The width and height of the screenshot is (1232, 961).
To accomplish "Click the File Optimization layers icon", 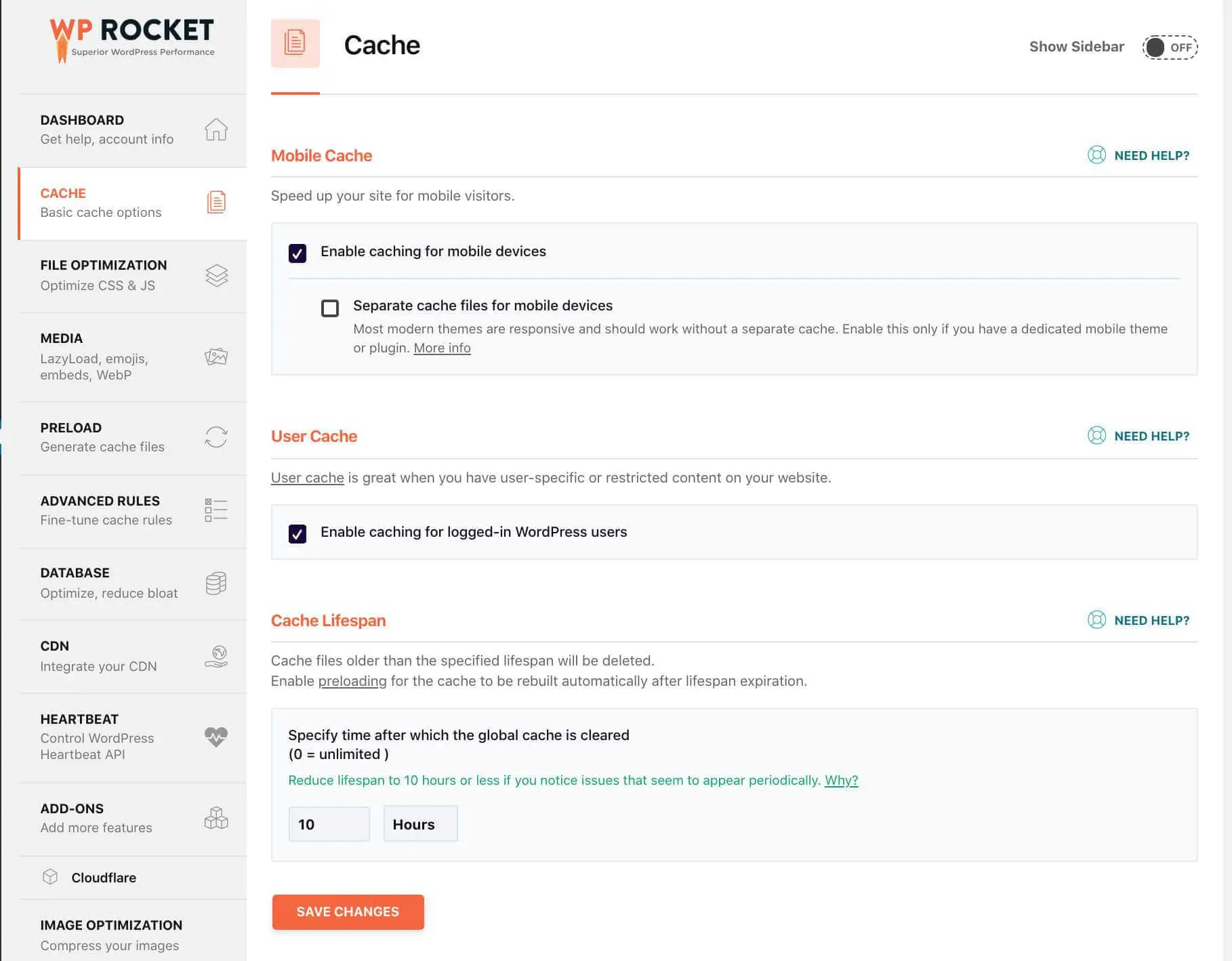I will tap(216, 275).
